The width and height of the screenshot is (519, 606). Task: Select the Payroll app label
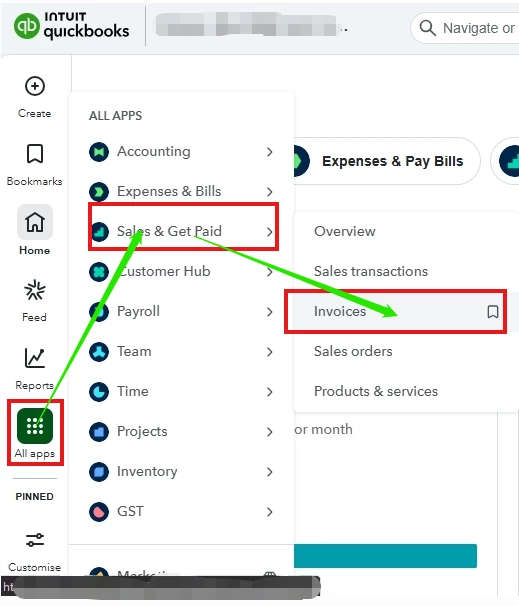tap(138, 312)
